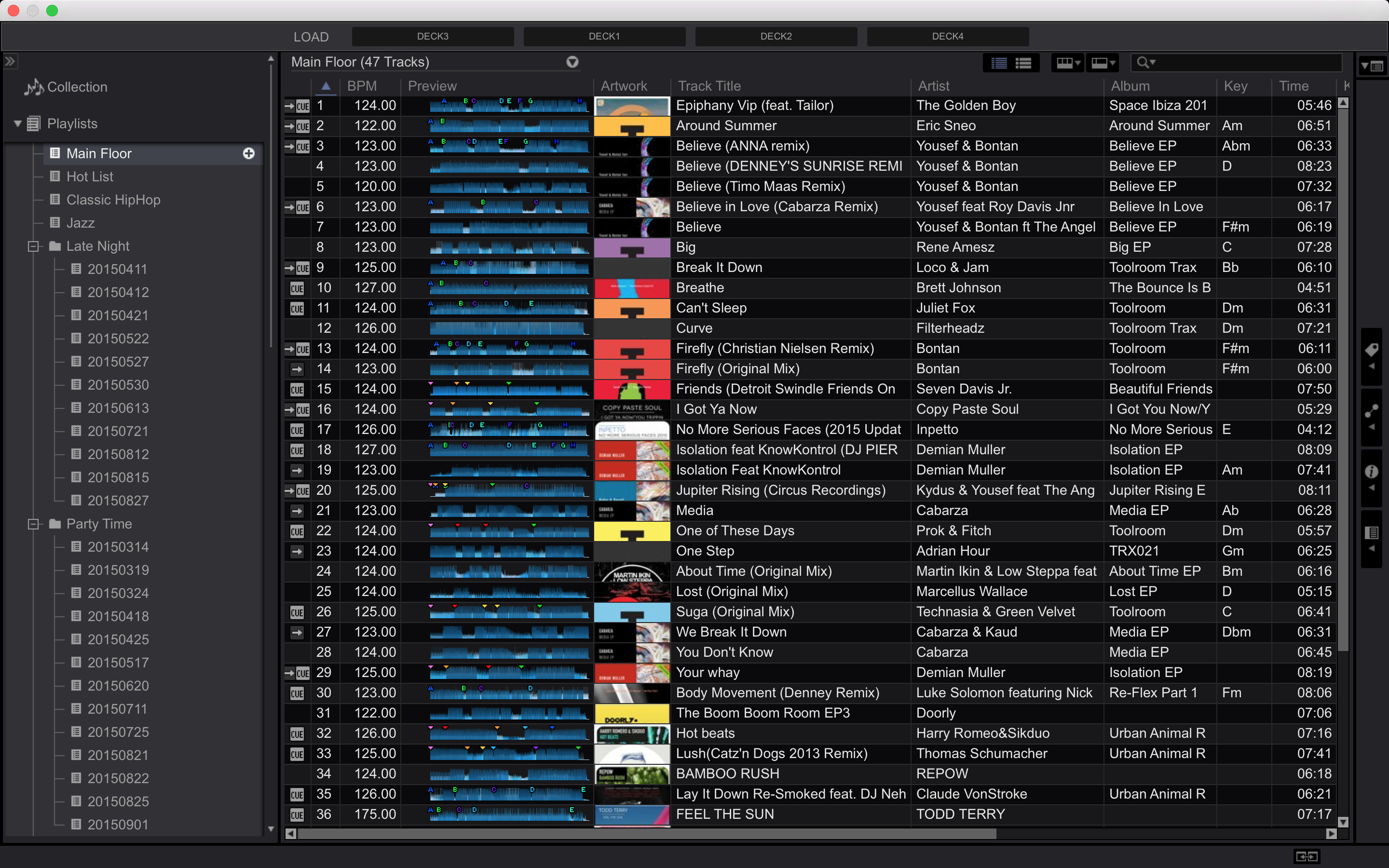Open the track Info panel icon

click(x=1371, y=471)
